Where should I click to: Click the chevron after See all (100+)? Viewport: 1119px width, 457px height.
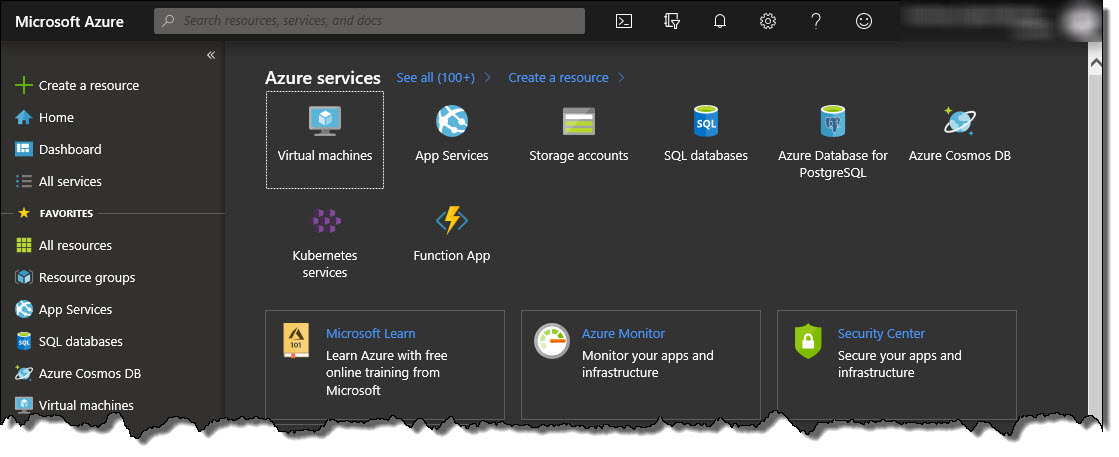[x=488, y=78]
